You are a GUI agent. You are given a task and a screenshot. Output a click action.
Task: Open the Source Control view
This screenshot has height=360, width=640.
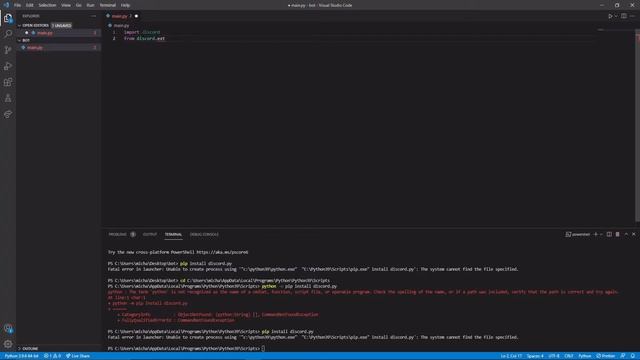point(8,50)
